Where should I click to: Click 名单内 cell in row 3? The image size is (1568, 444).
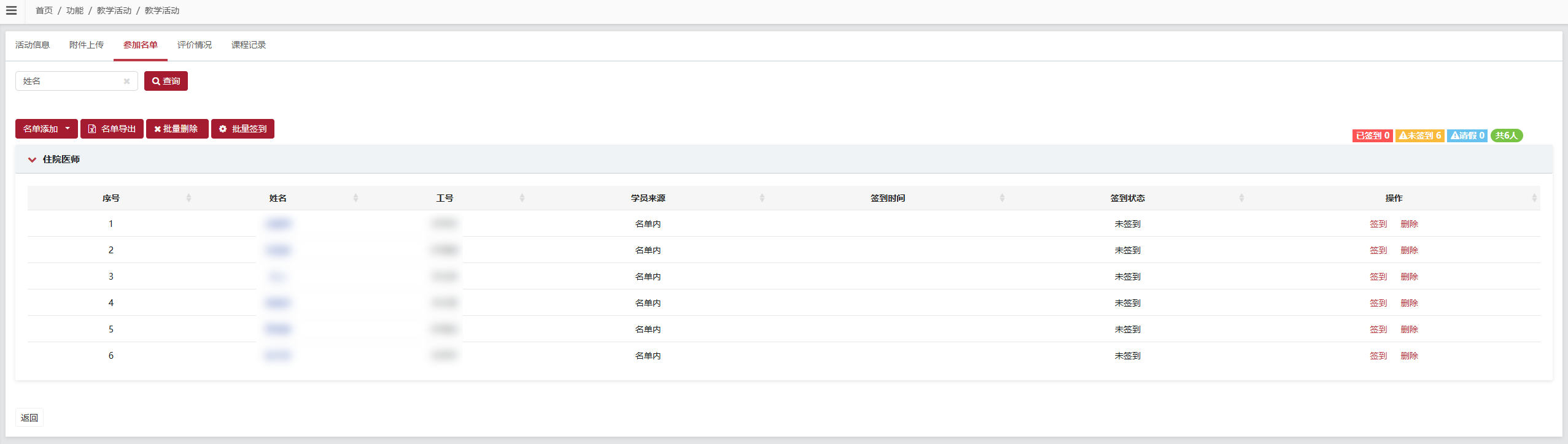(648, 277)
